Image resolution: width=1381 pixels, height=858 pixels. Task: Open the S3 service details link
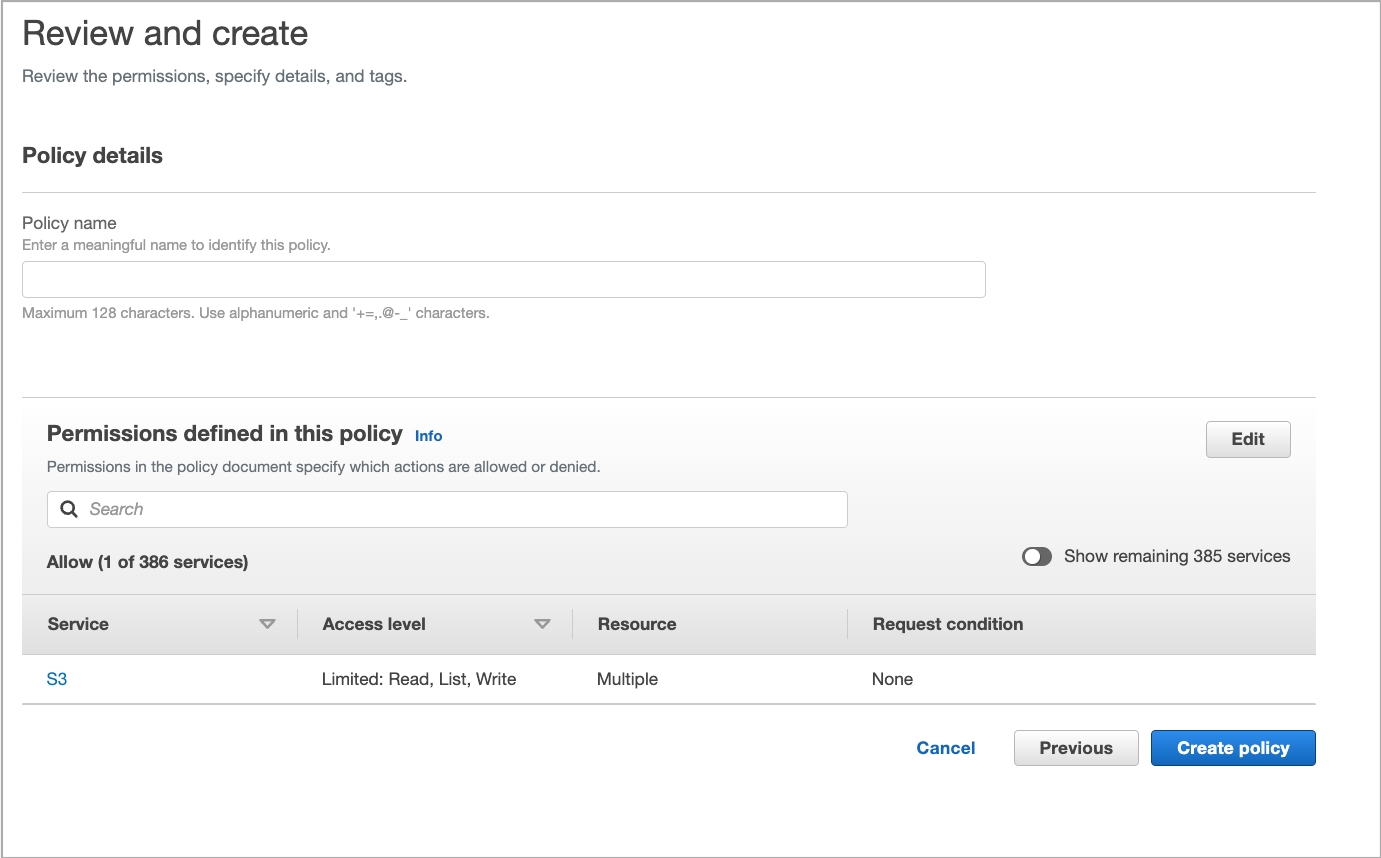tap(57, 679)
